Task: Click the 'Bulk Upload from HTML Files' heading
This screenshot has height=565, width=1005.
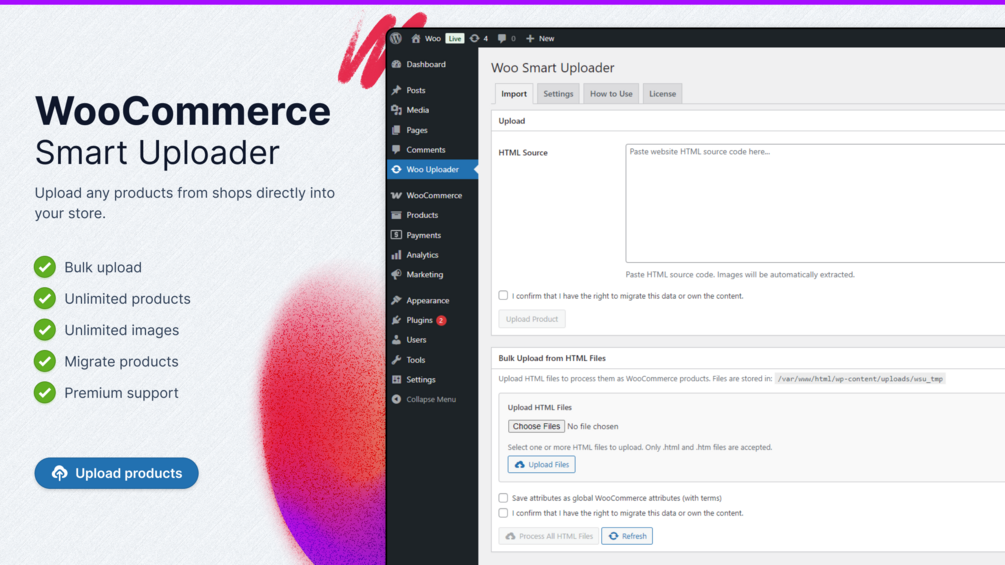Action: coord(552,358)
